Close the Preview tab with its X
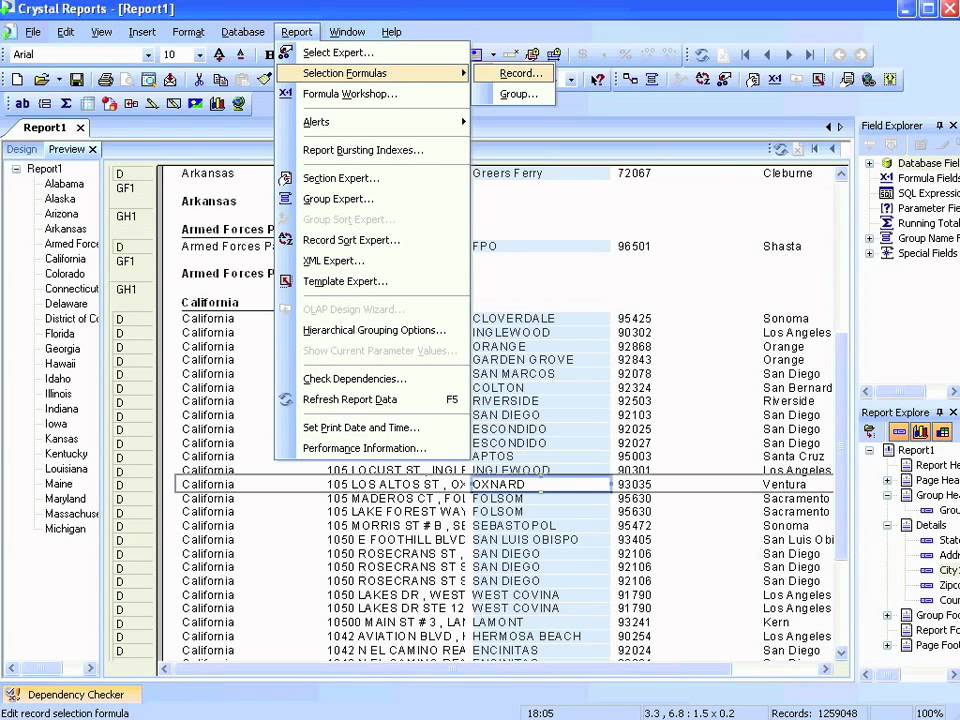 92,149
